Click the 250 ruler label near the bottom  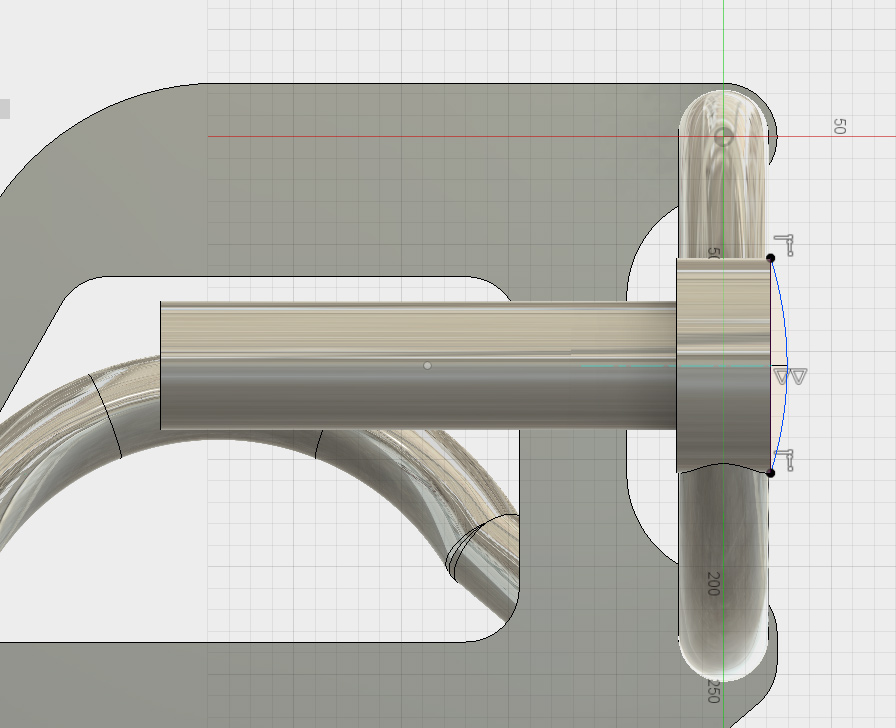pos(713,691)
